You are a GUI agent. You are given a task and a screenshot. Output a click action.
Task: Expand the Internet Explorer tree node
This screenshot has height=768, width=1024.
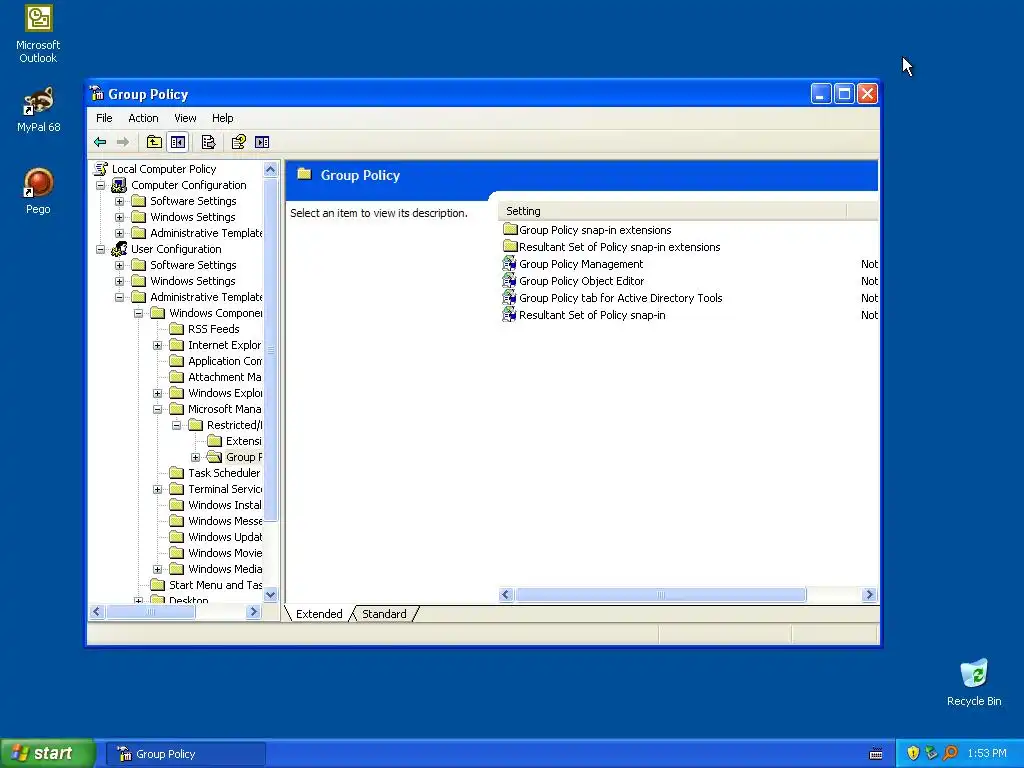[157, 345]
